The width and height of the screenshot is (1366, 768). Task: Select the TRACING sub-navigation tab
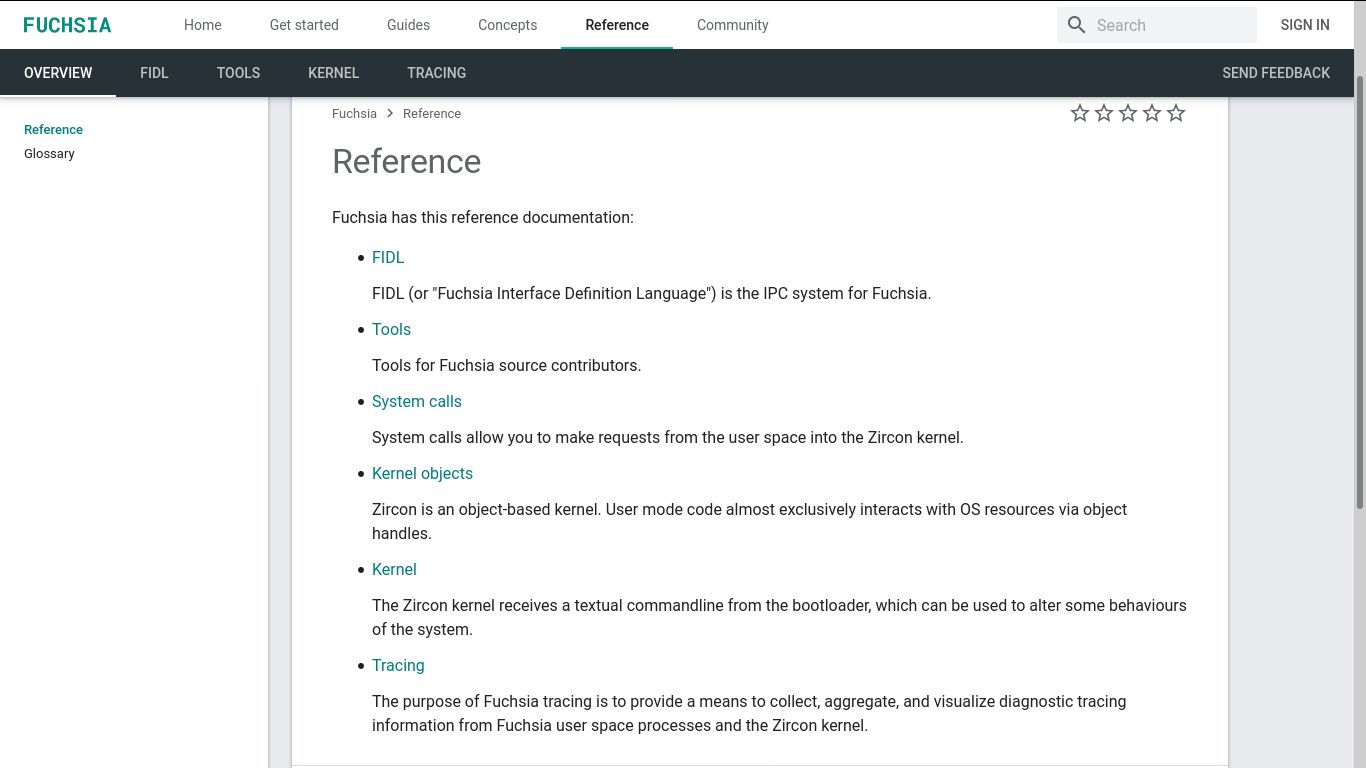click(x=436, y=73)
